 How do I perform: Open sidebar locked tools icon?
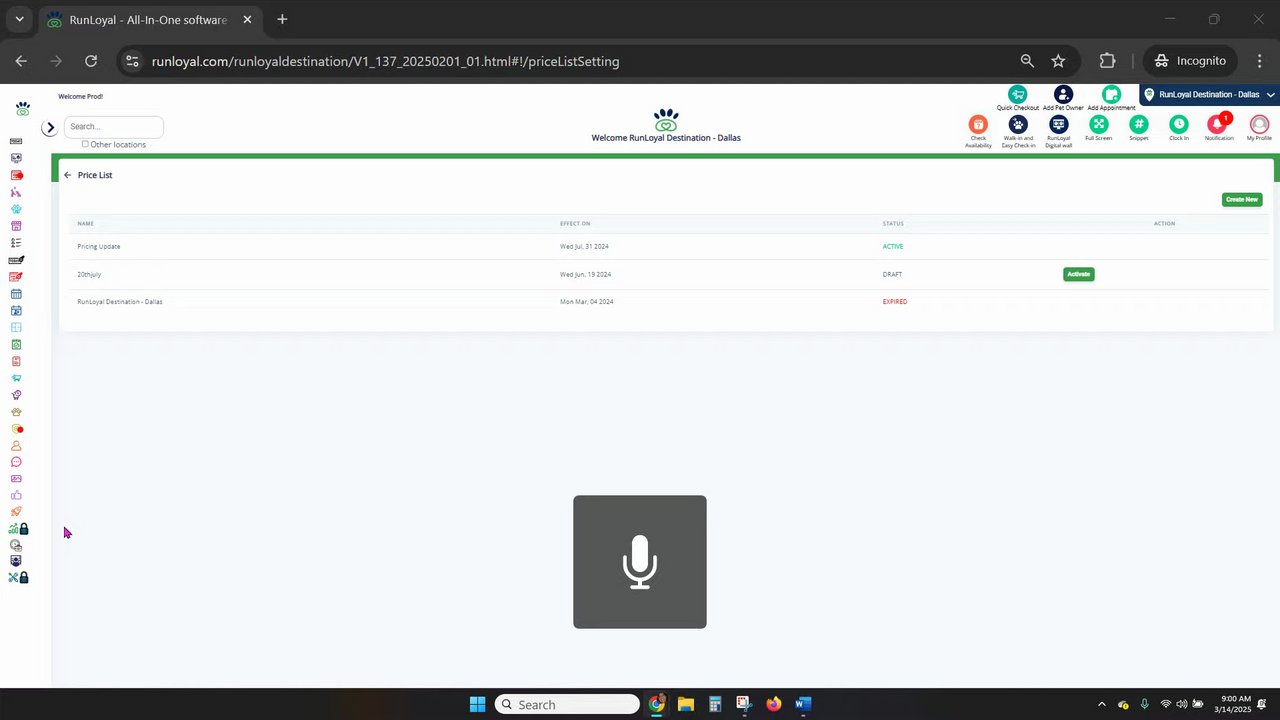click(19, 577)
